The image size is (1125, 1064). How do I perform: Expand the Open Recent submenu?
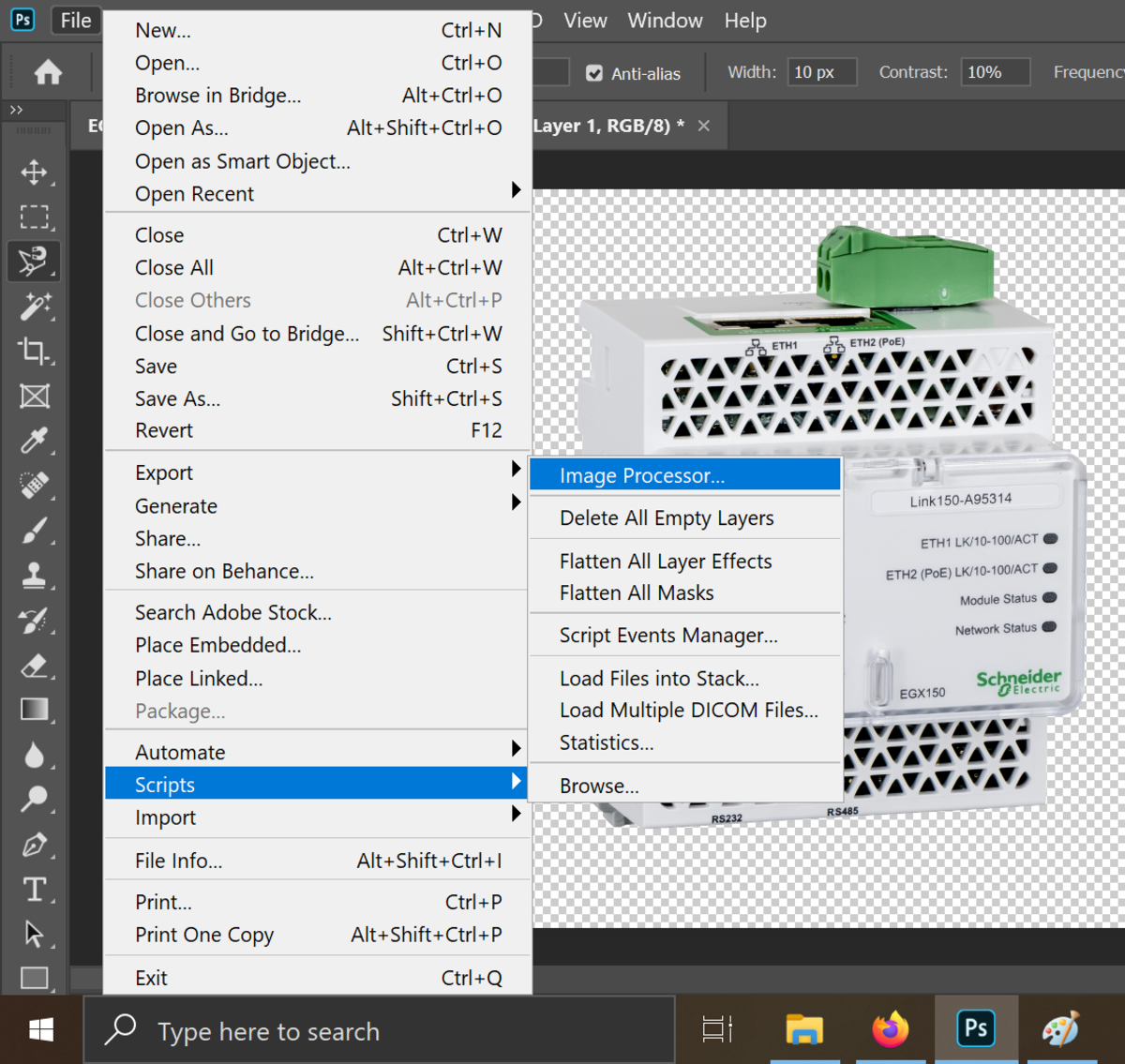(319, 194)
